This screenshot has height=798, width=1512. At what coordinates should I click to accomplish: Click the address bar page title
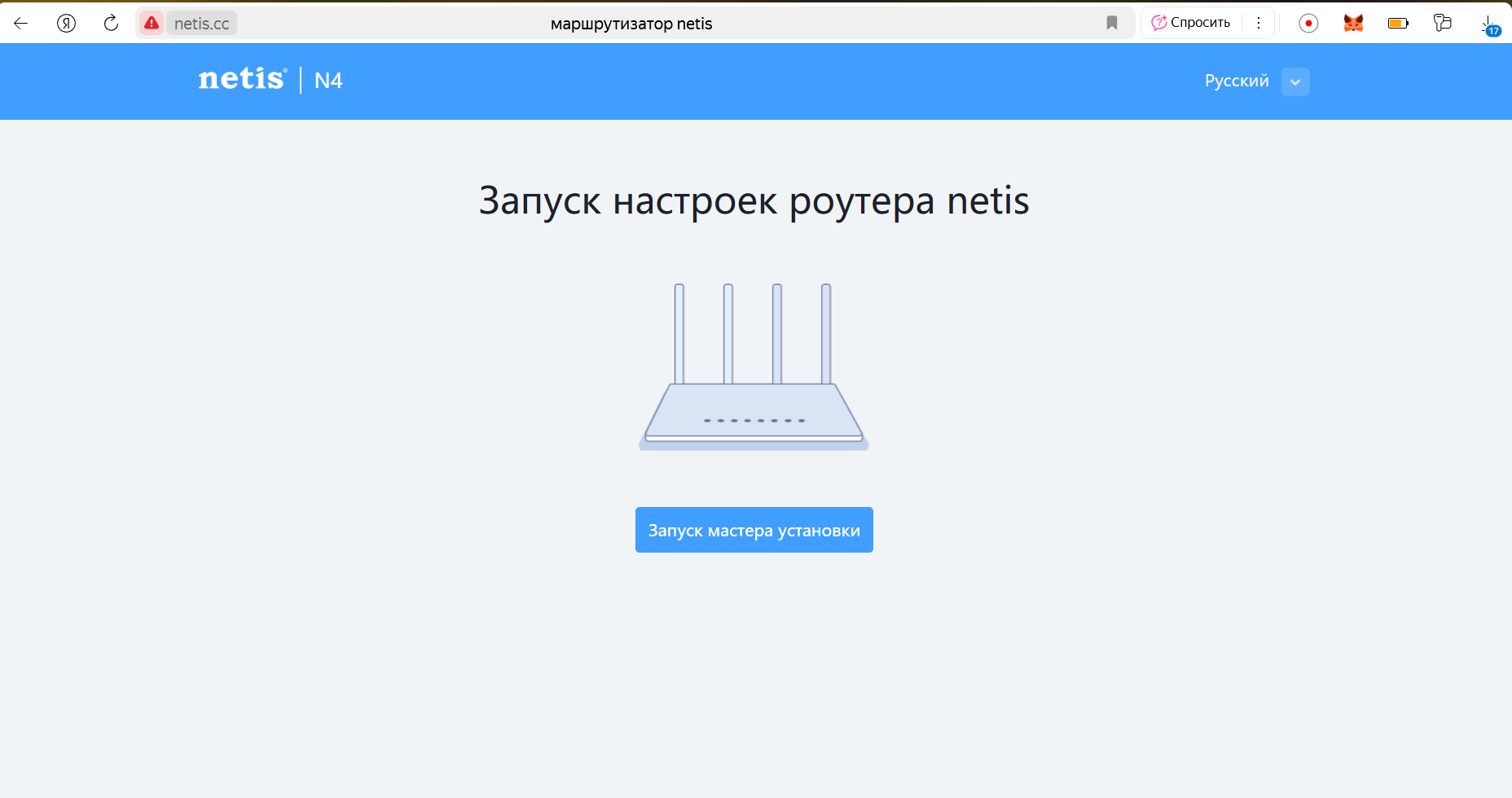coord(631,24)
